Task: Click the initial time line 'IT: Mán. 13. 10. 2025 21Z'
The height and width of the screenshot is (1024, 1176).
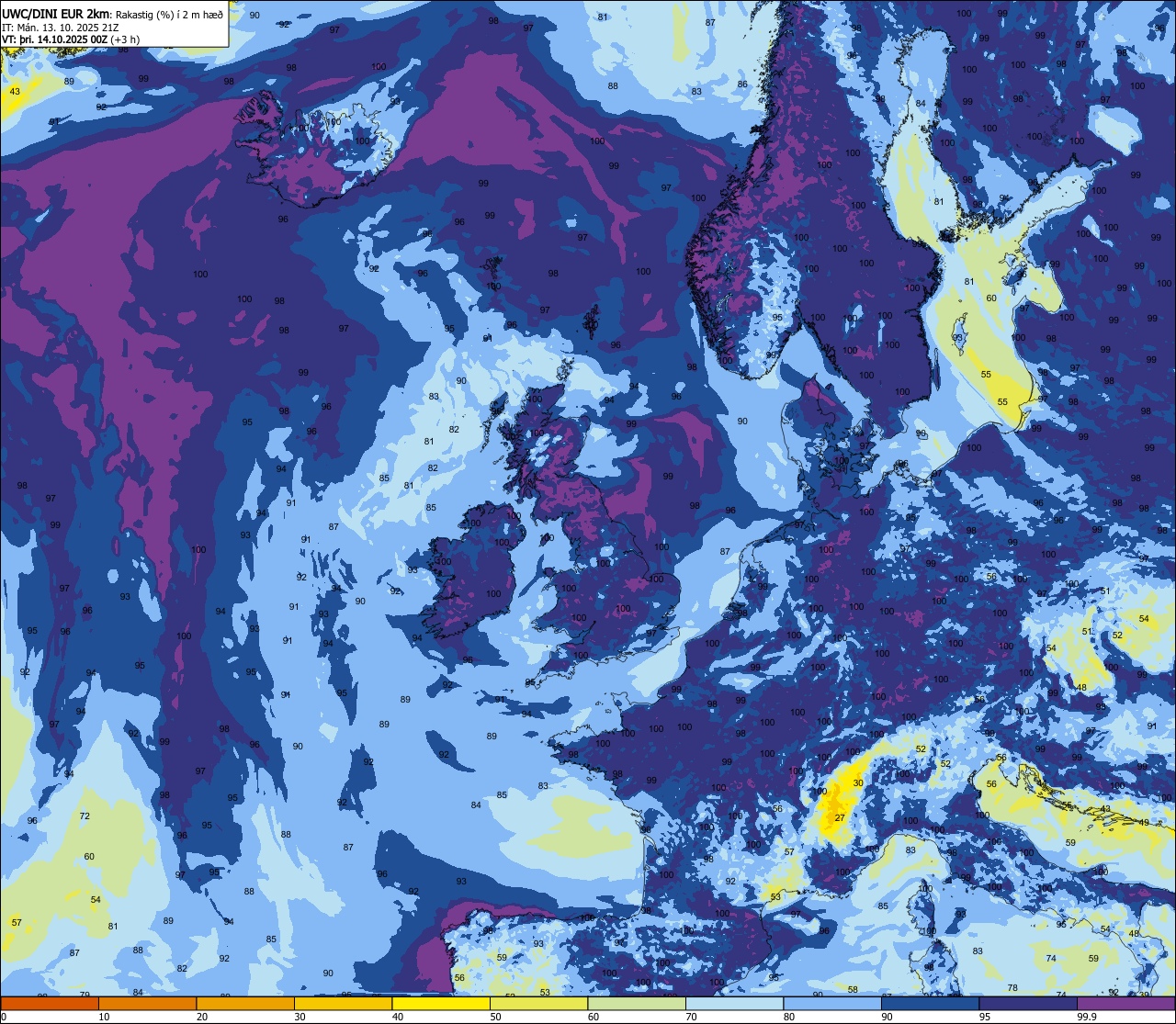Action: pyautogui.click(x=61, y=28)
